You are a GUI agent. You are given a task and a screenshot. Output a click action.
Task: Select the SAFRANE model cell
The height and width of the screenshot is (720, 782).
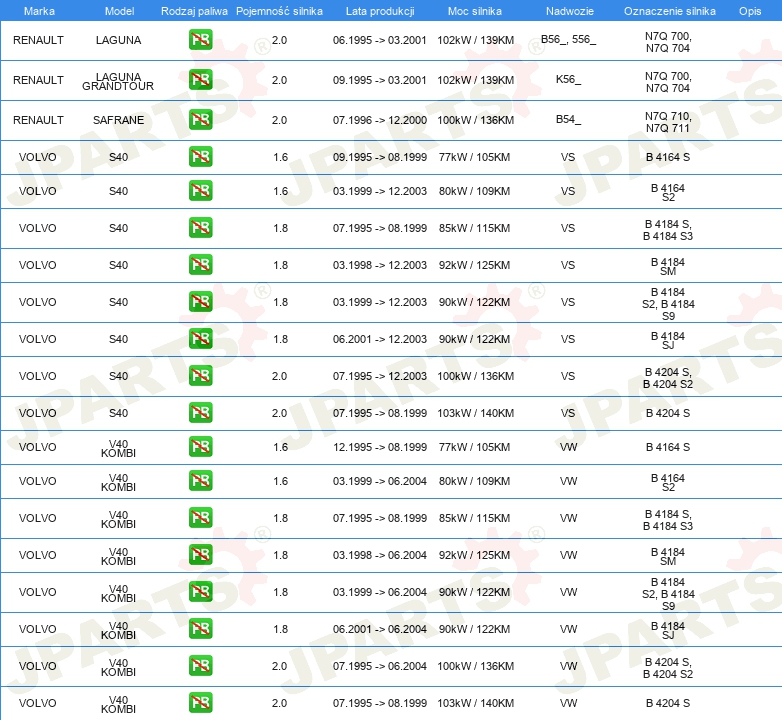coord(118,120)
